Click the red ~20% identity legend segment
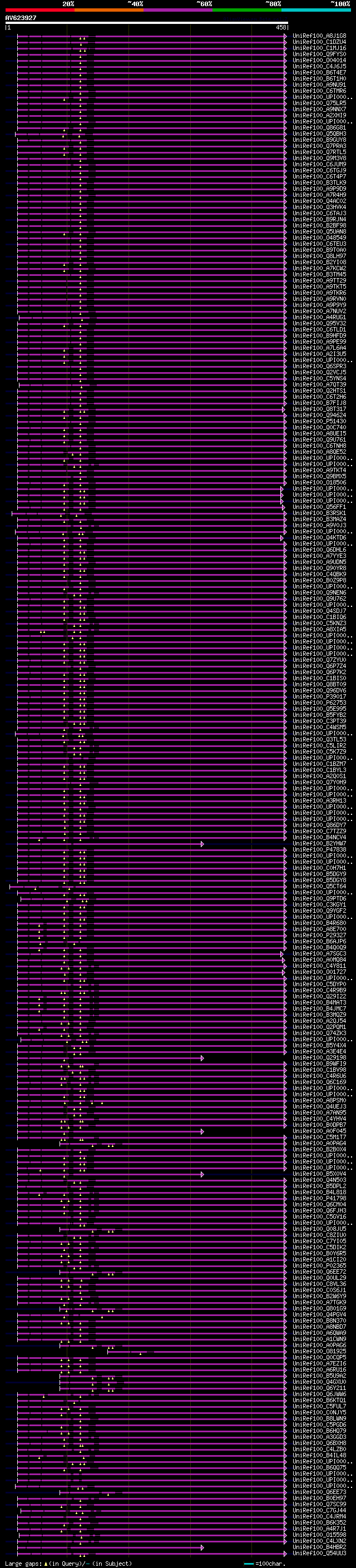 (39, 10)
